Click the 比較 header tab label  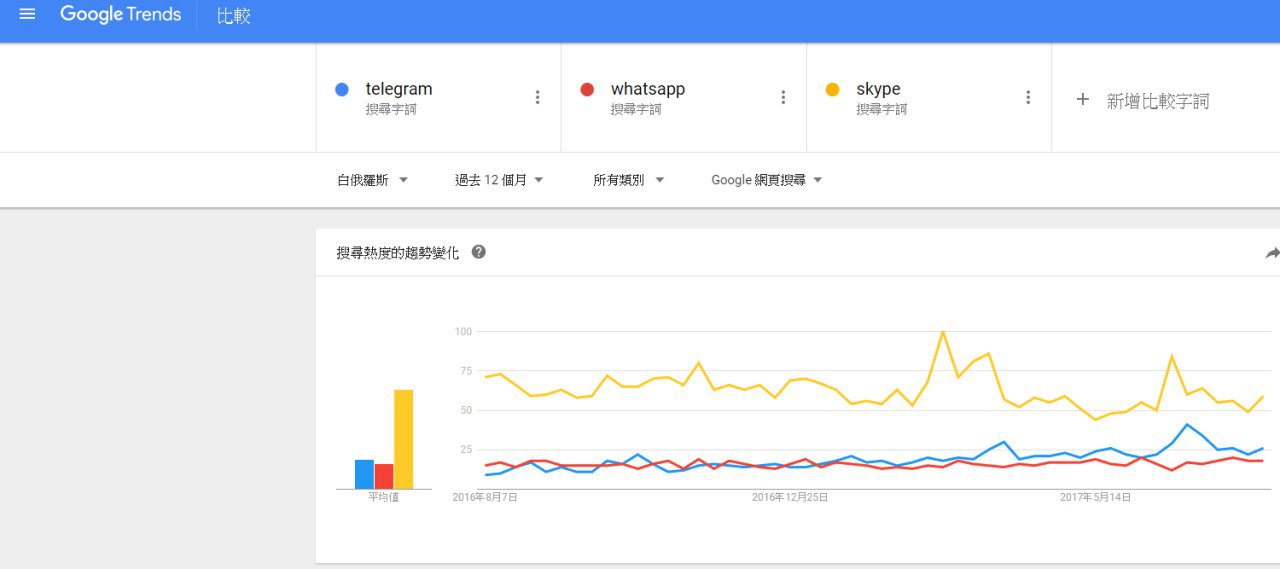point(234,16)
